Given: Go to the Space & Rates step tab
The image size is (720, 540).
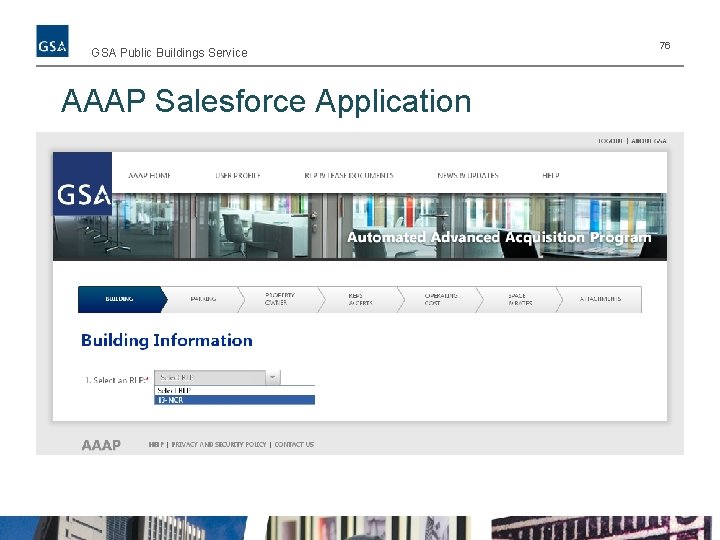Looking at the screenshot, I should [x=520, y=299].
